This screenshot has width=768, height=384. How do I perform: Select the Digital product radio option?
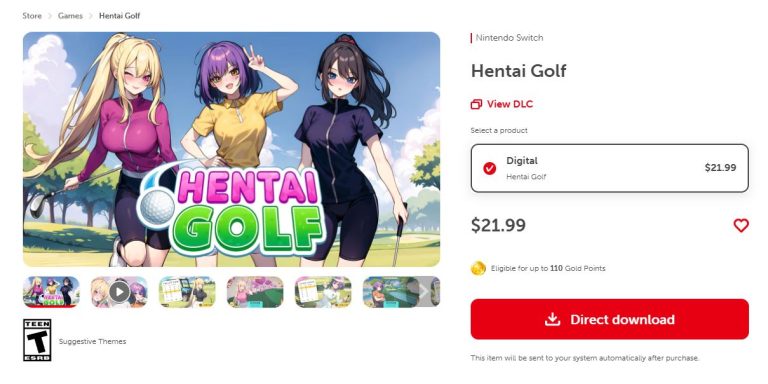point(489,168)
